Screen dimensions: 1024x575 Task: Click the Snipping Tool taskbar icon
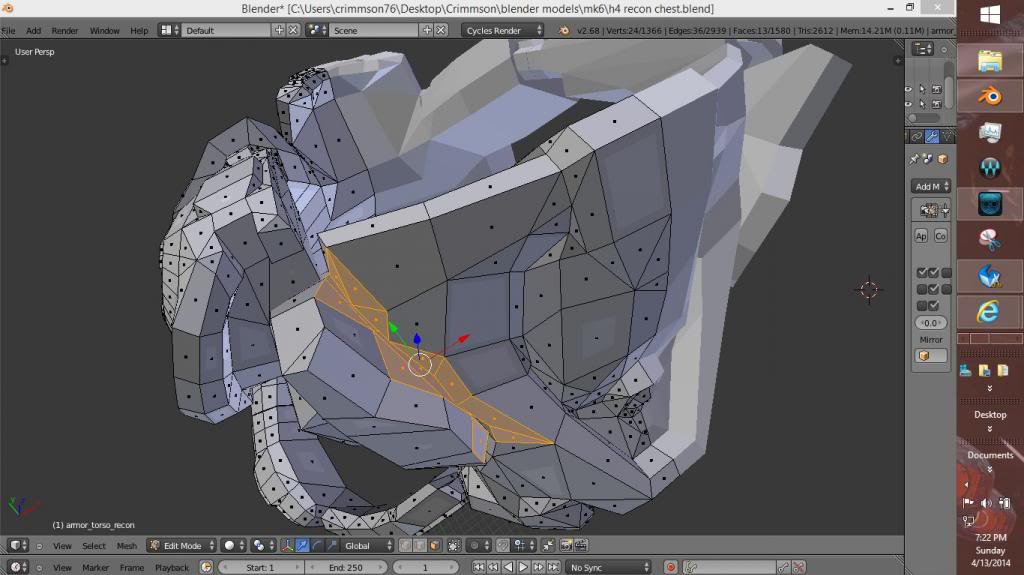[x=989, y=238]
